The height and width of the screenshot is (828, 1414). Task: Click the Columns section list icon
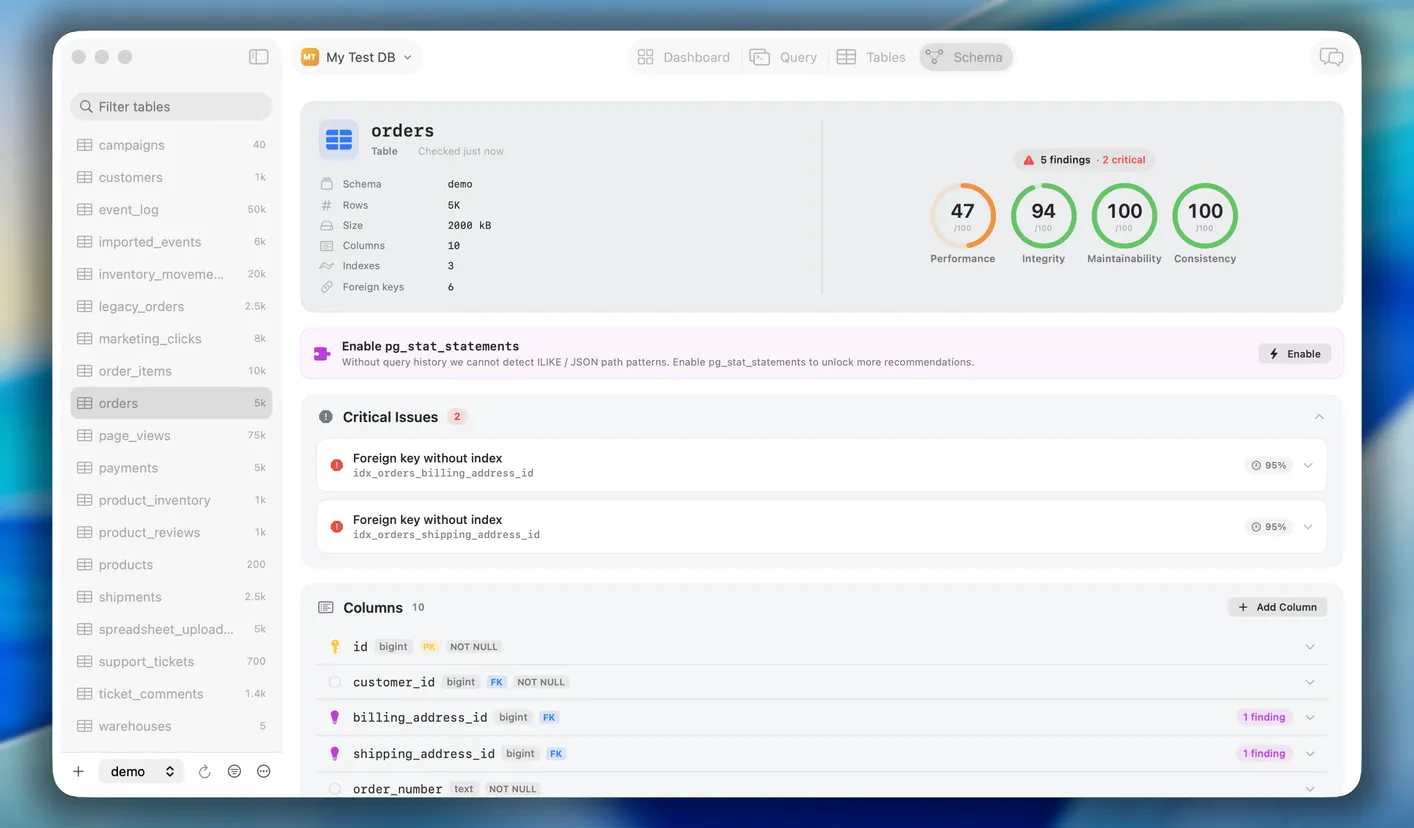(x=326, y=607)
